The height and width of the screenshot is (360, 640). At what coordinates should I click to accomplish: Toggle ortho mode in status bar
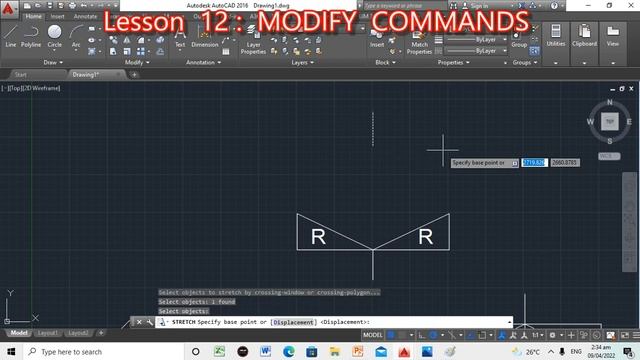tap(422, 335)
